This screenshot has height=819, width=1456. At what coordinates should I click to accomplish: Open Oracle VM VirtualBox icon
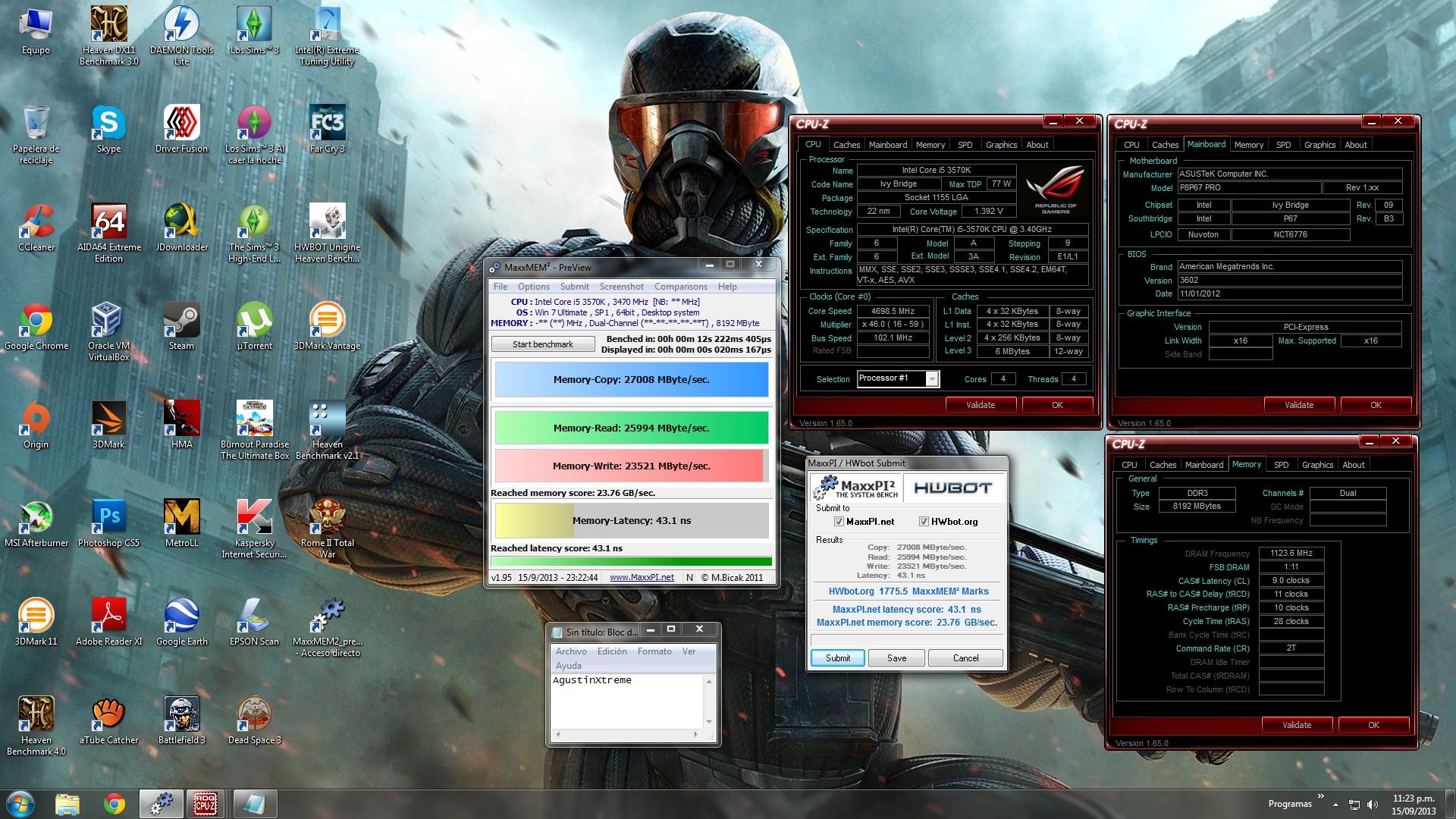(x=109, y=332)
